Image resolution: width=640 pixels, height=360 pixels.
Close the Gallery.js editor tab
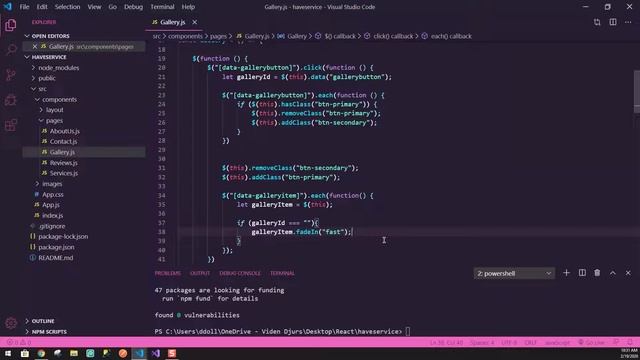pos(195,22)
